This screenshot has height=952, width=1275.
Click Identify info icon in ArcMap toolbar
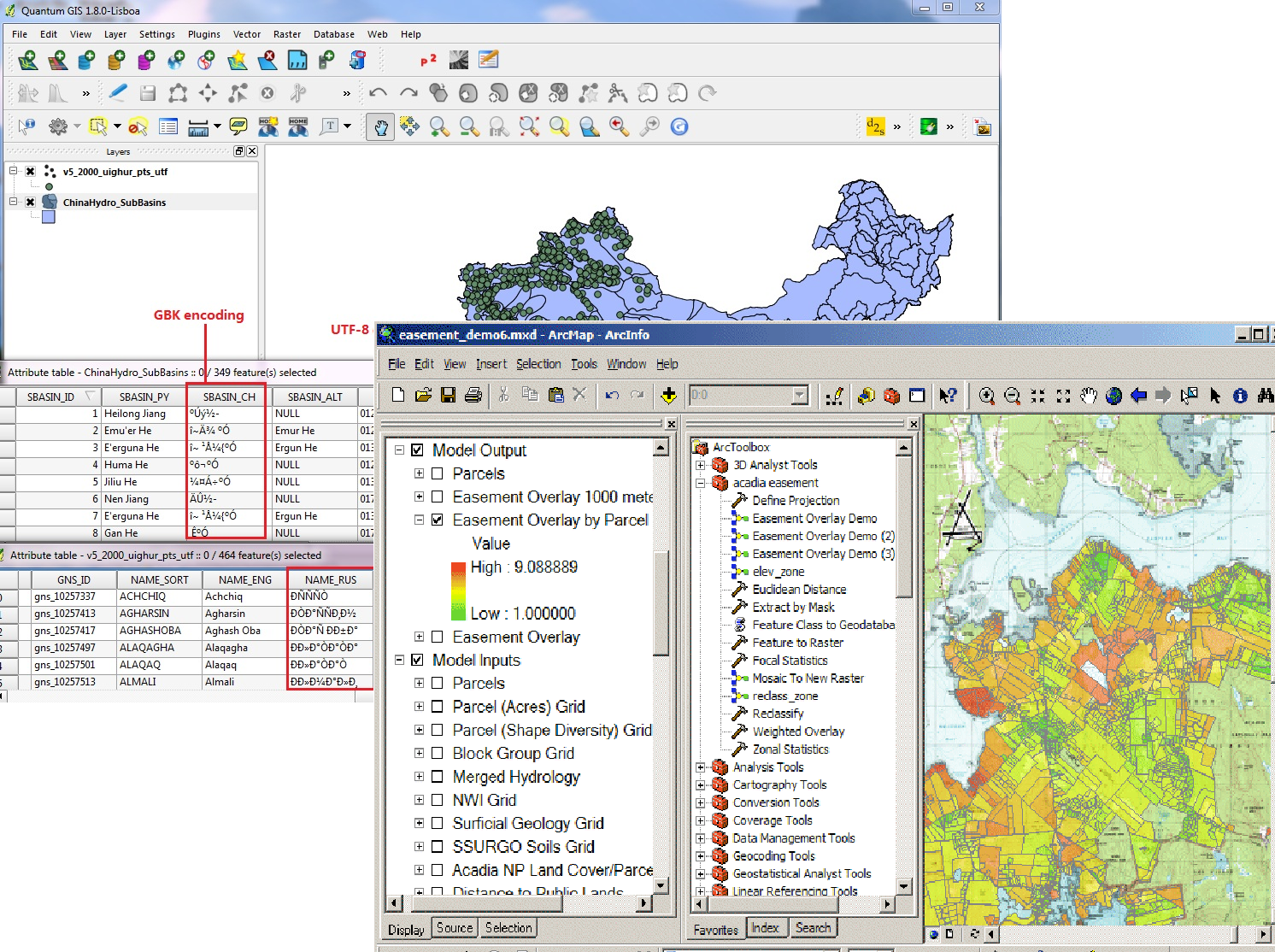coord(1241,396)
